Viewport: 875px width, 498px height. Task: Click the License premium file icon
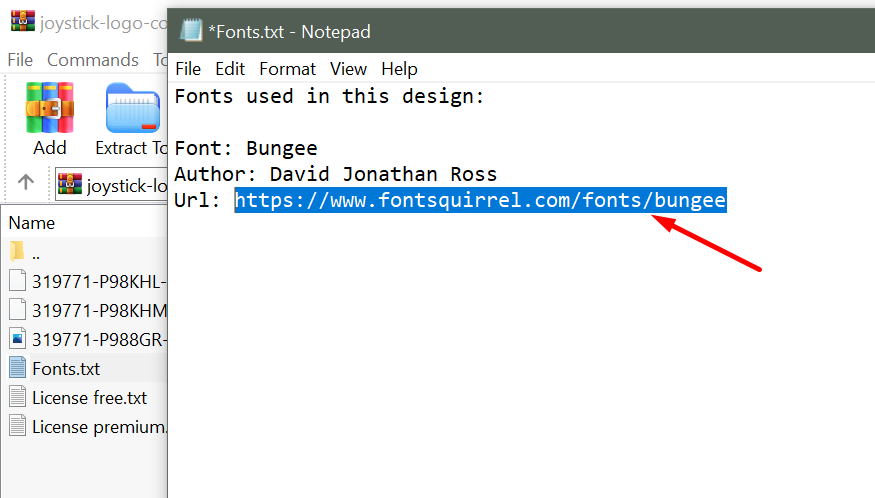pyautogui.click(x=17, y=425)
